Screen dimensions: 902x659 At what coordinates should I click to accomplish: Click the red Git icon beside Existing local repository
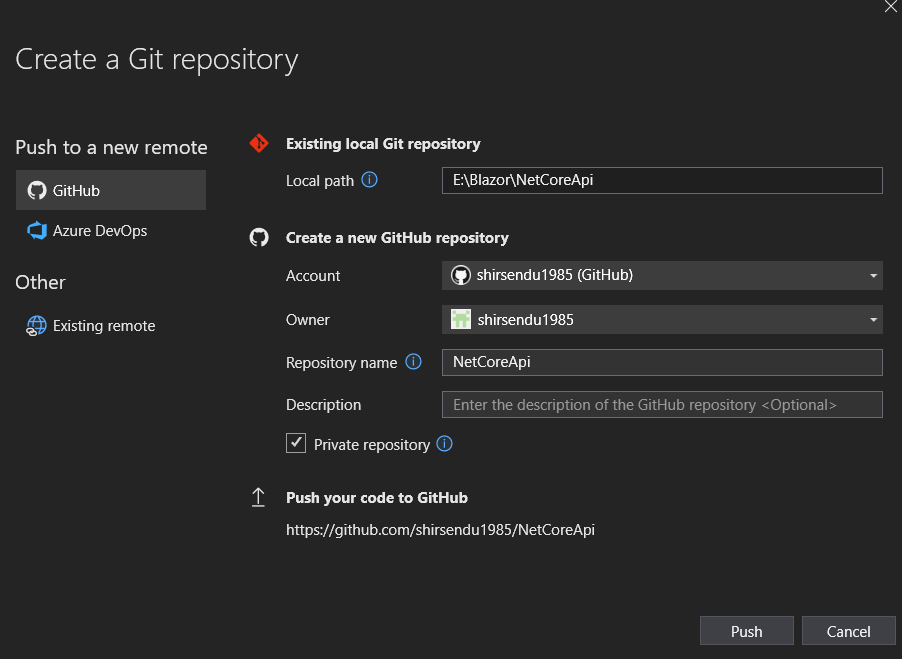258,142
